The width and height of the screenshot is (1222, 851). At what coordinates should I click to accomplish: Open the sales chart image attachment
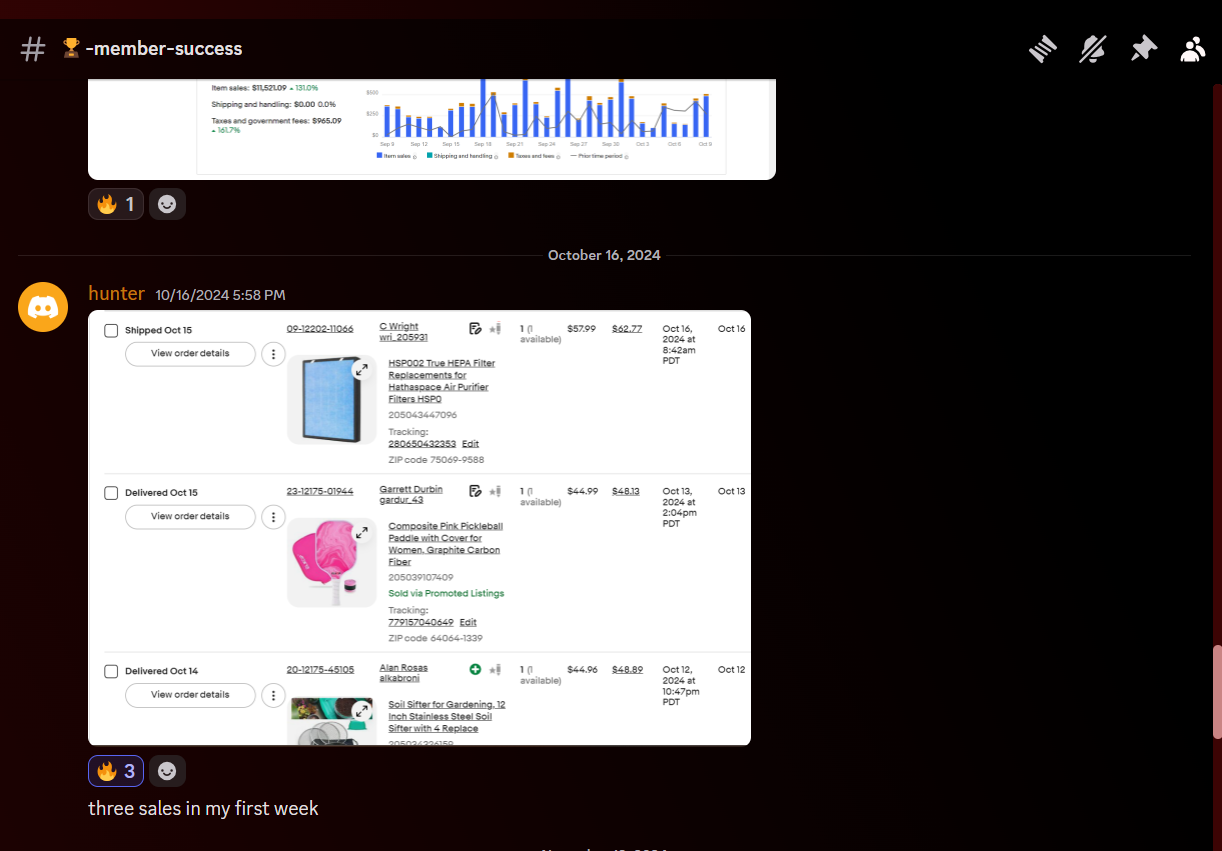432,128
